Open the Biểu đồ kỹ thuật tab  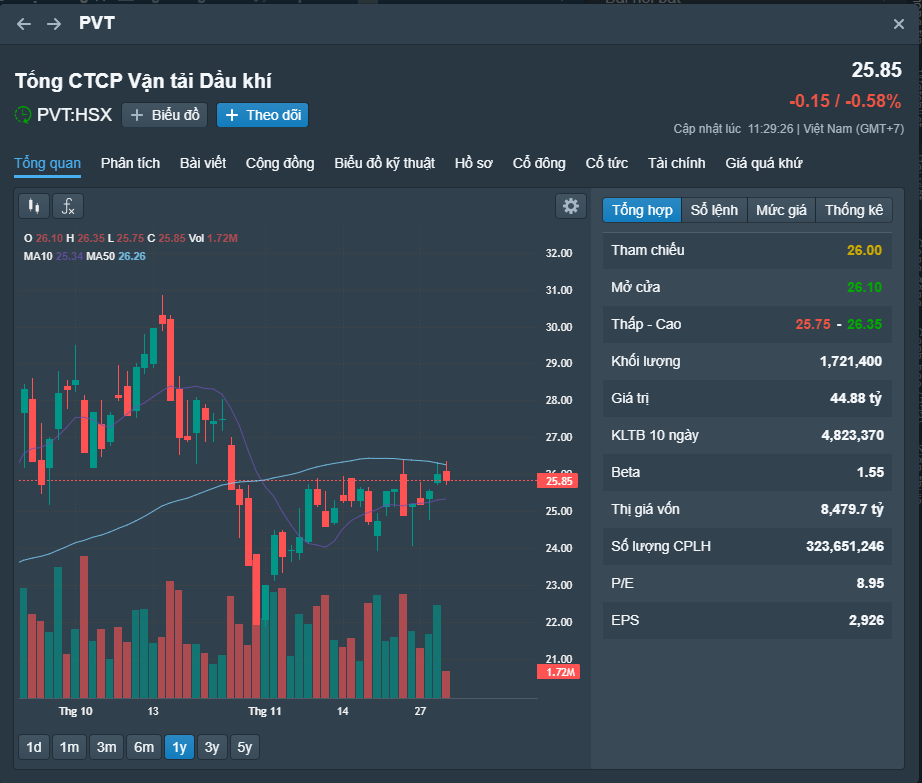tap(385, 163)
